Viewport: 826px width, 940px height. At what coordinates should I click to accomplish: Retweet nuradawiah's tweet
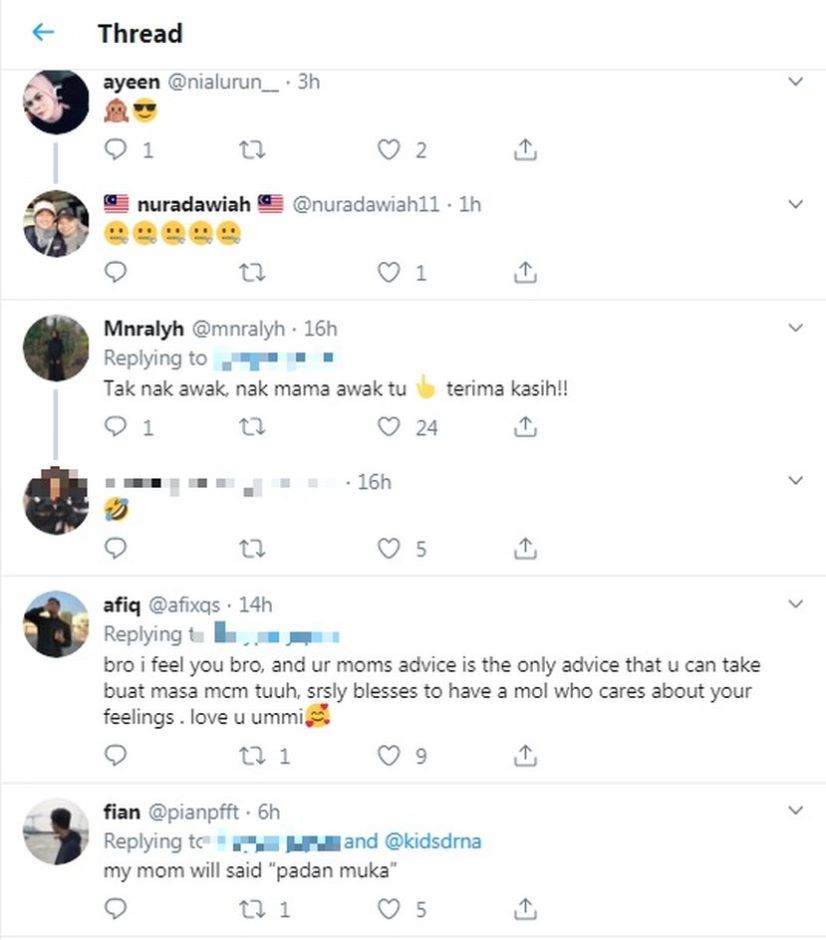(x=253, y=272)
